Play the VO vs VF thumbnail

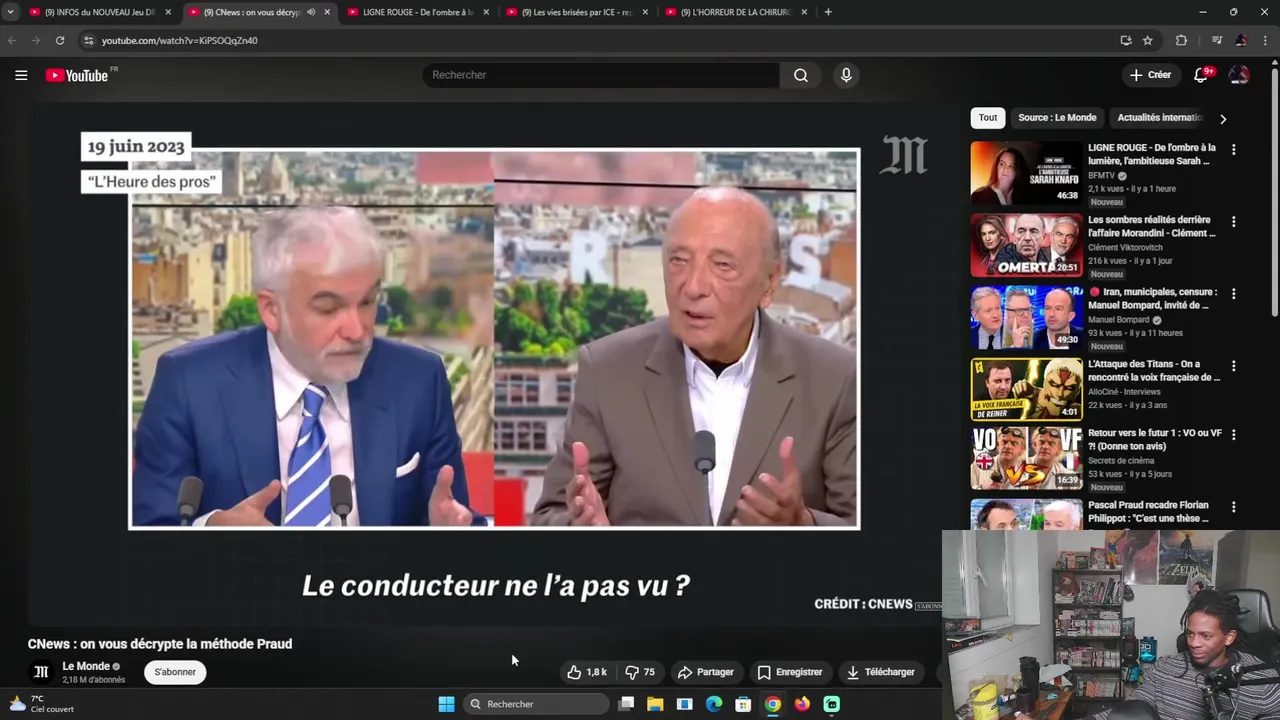(1026, 458)
